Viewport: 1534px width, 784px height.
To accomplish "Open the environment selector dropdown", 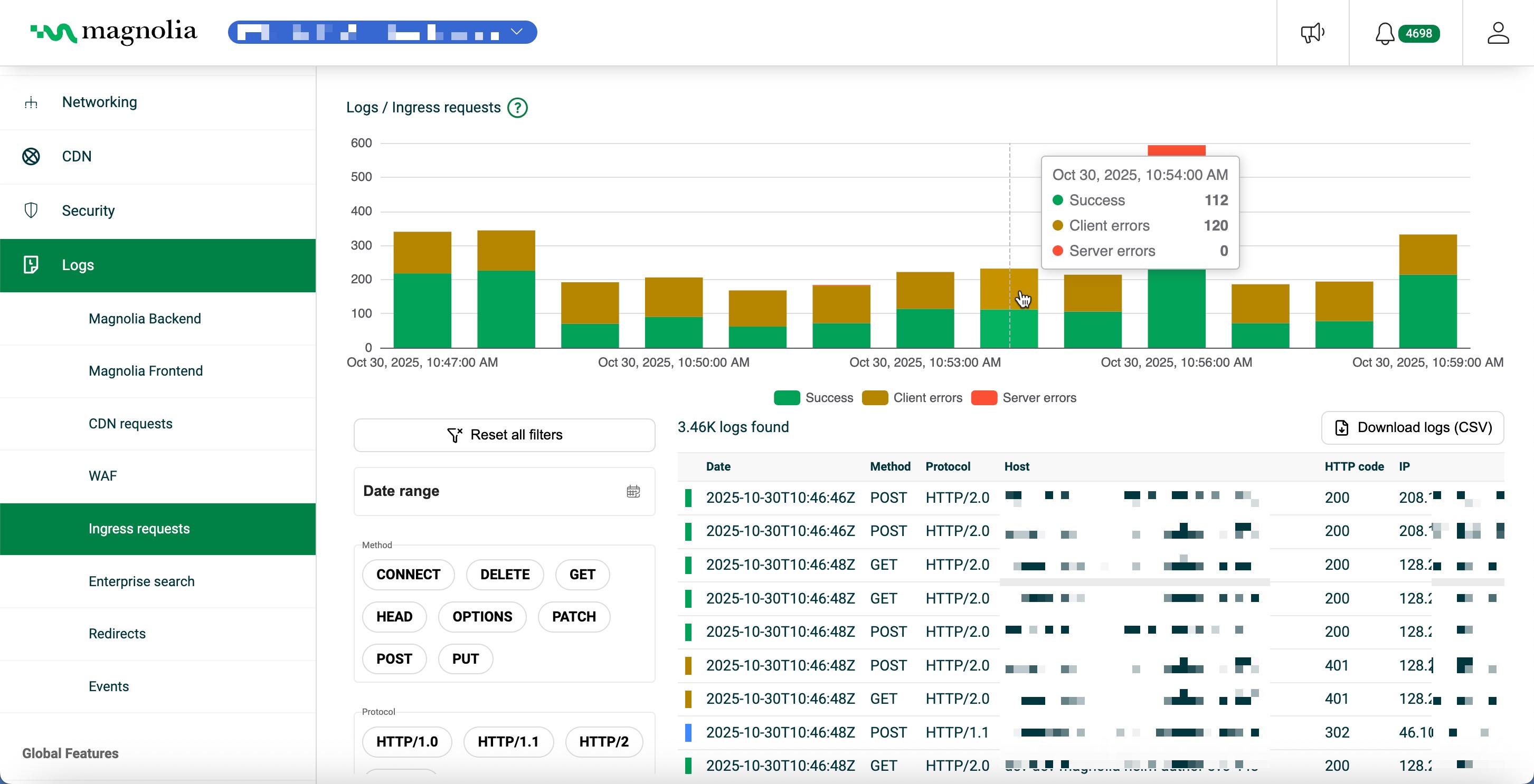I will pos(516,32).
